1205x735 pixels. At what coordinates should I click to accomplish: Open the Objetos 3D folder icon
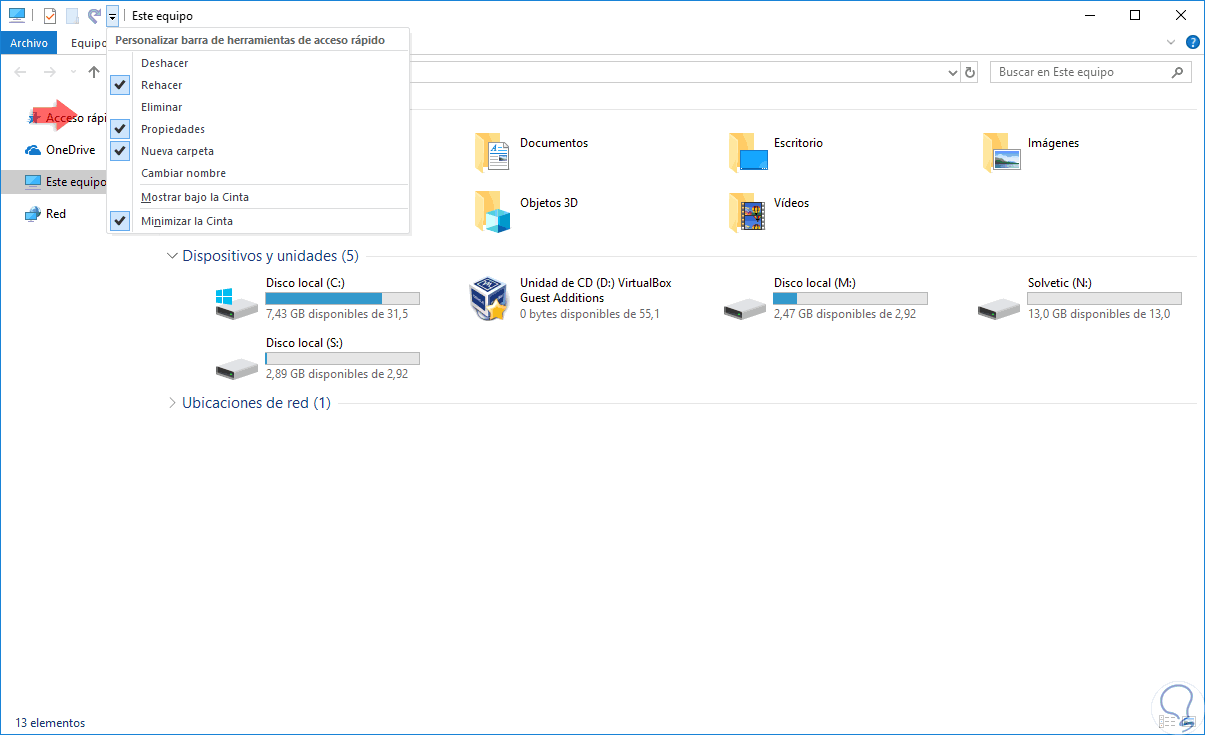tap(494, 212)
